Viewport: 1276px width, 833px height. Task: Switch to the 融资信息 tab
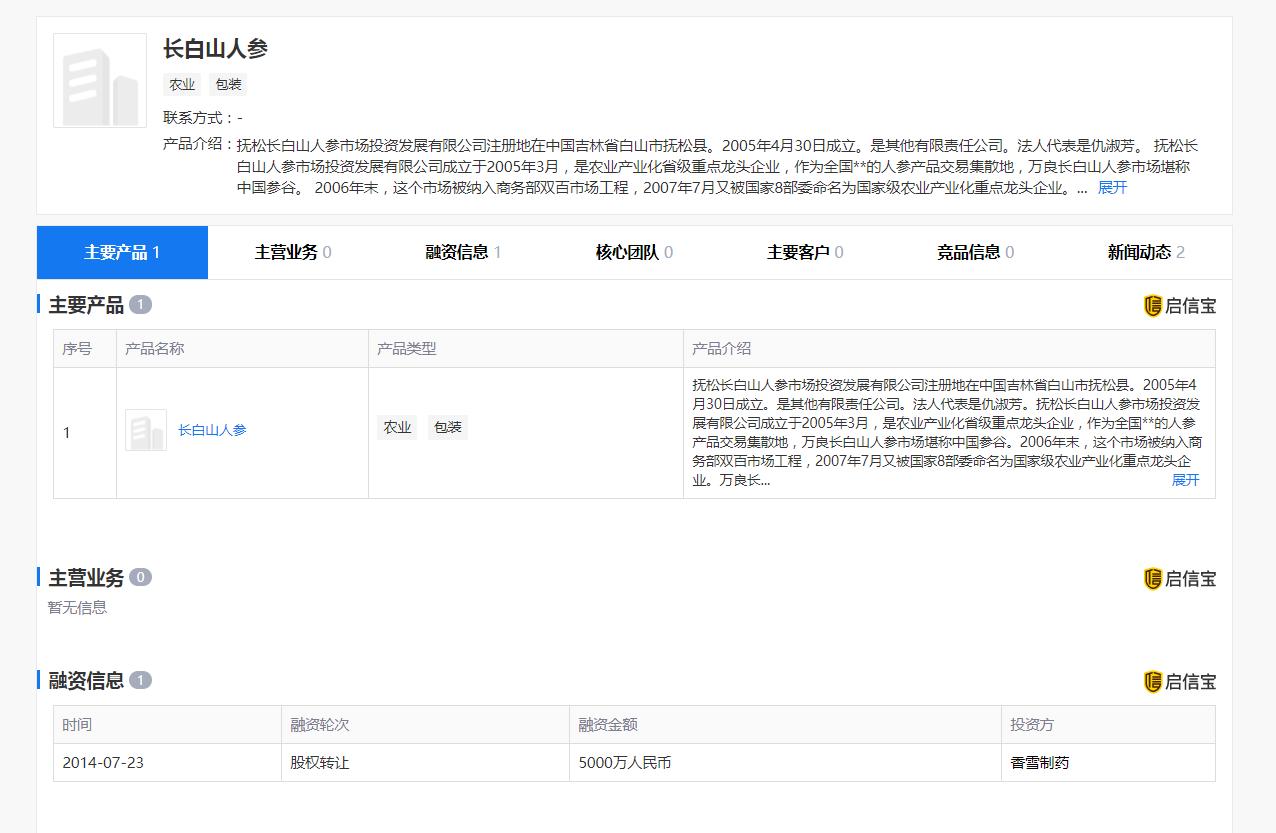pos(461,252)
